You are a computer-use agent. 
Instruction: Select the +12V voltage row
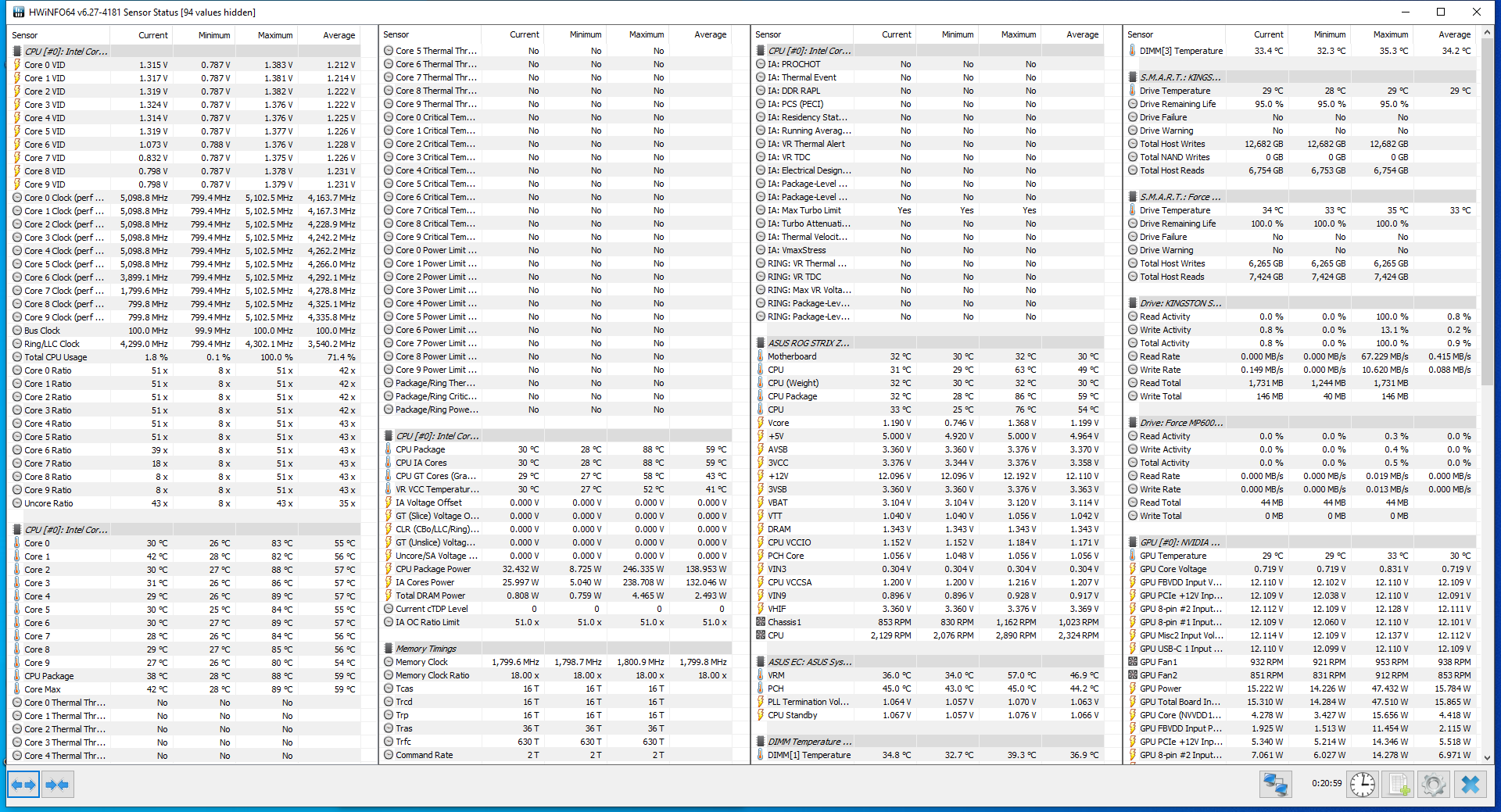[929, 476]
